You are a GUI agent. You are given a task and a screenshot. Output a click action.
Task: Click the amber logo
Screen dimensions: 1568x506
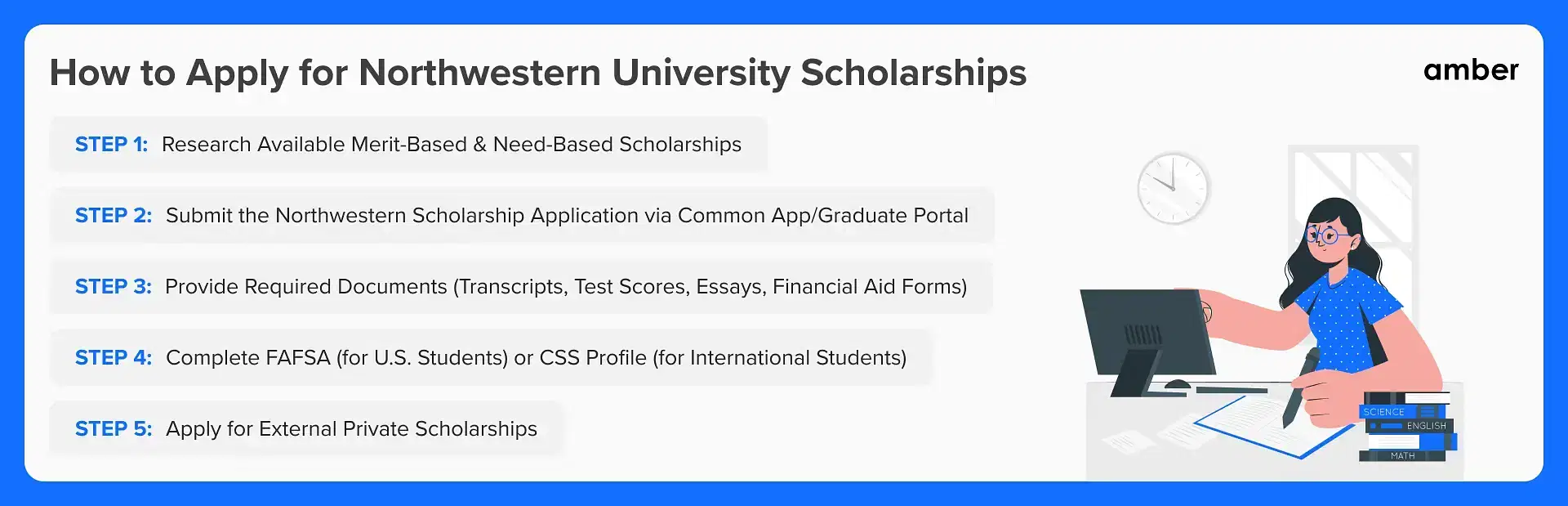point(1471,70)
